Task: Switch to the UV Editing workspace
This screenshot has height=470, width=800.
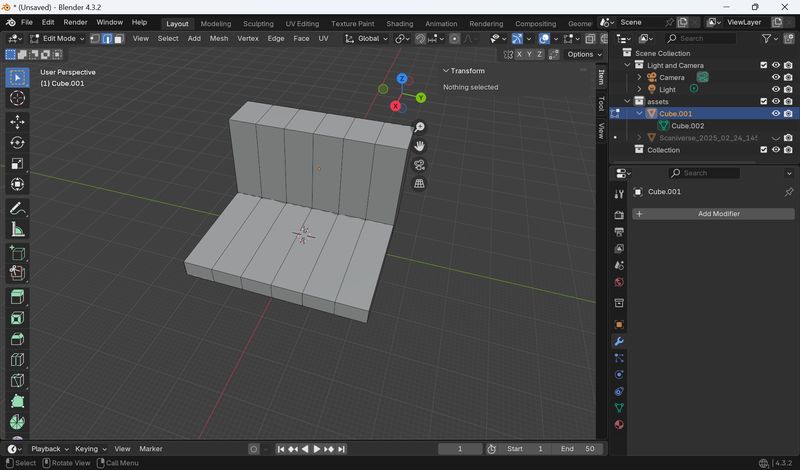Action: tap(302, 24)
